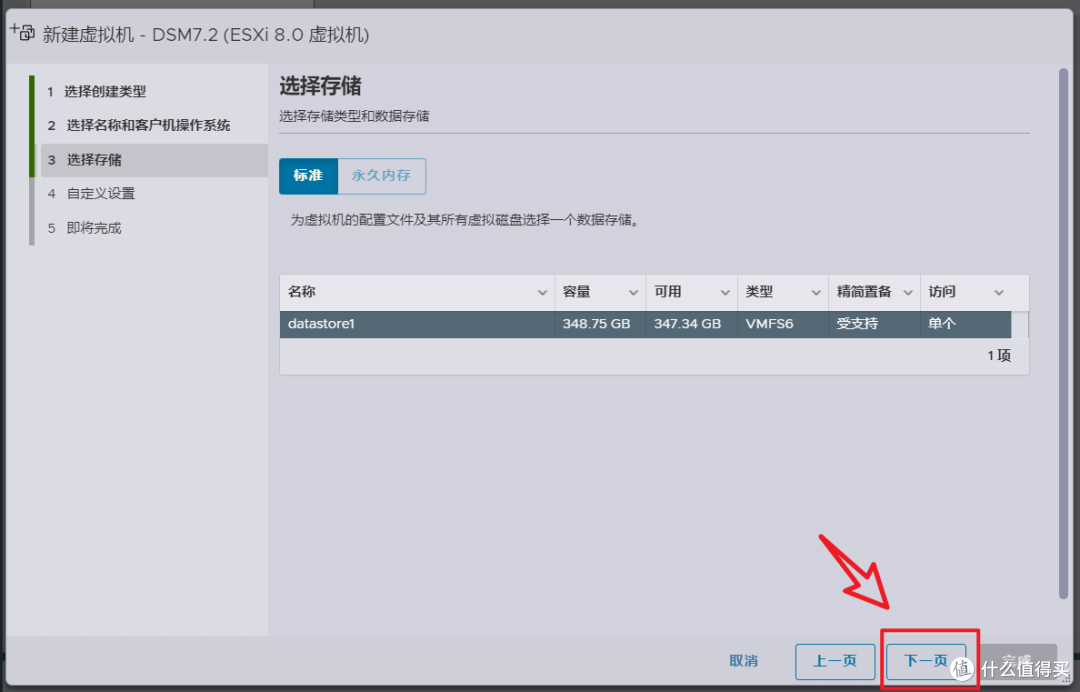Open the 类型 column dropdown arrow
Image resolution: width=1080 pixels, height=692 pixels.
(x=816, y=293)
